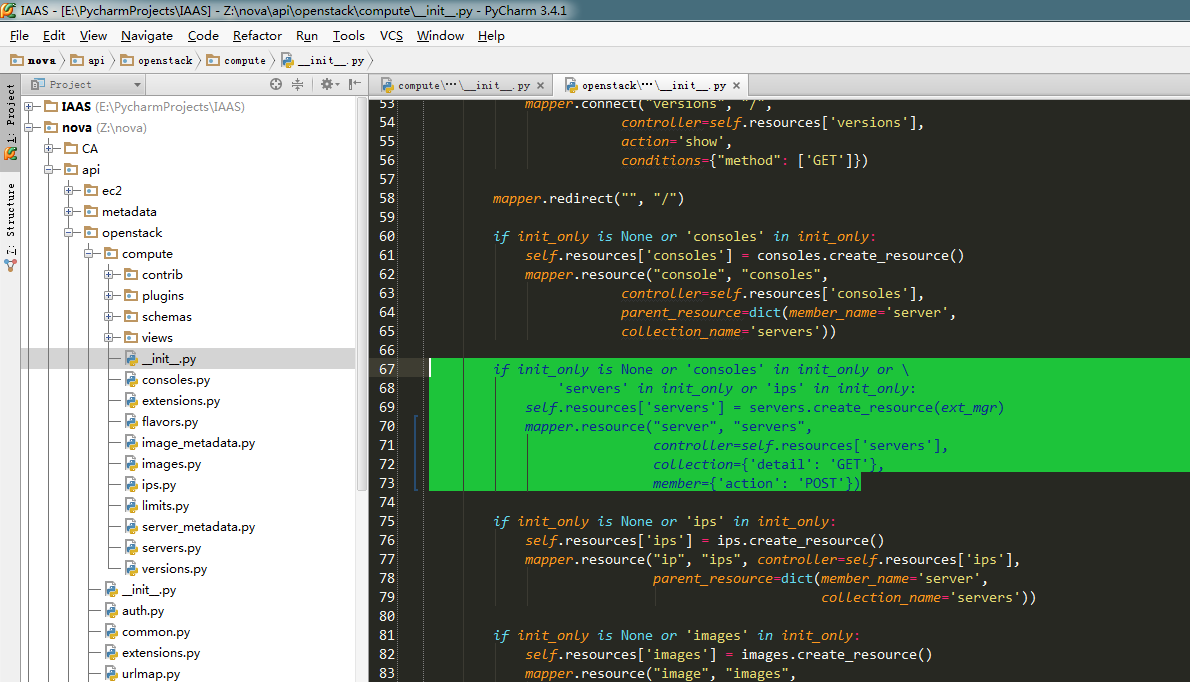
Task: Select extensions.py under compute folder
Action: [181, 401]
